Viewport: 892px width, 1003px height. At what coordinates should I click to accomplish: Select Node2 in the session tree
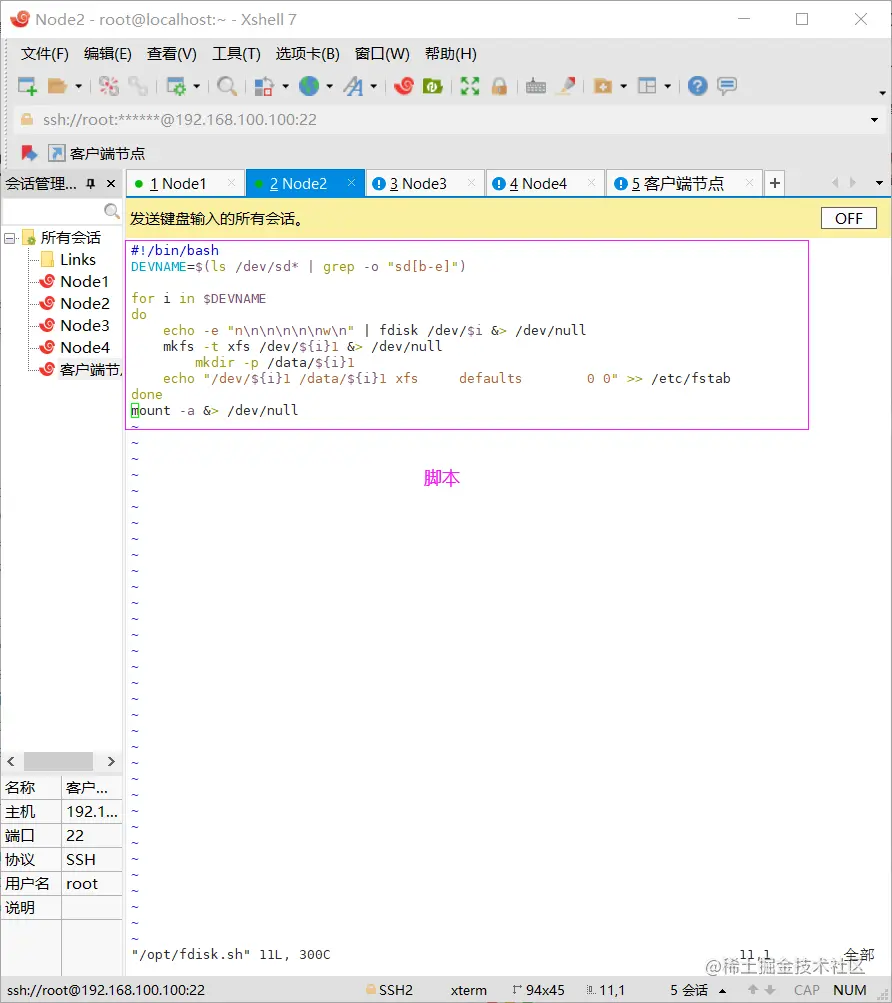point(74,304)
